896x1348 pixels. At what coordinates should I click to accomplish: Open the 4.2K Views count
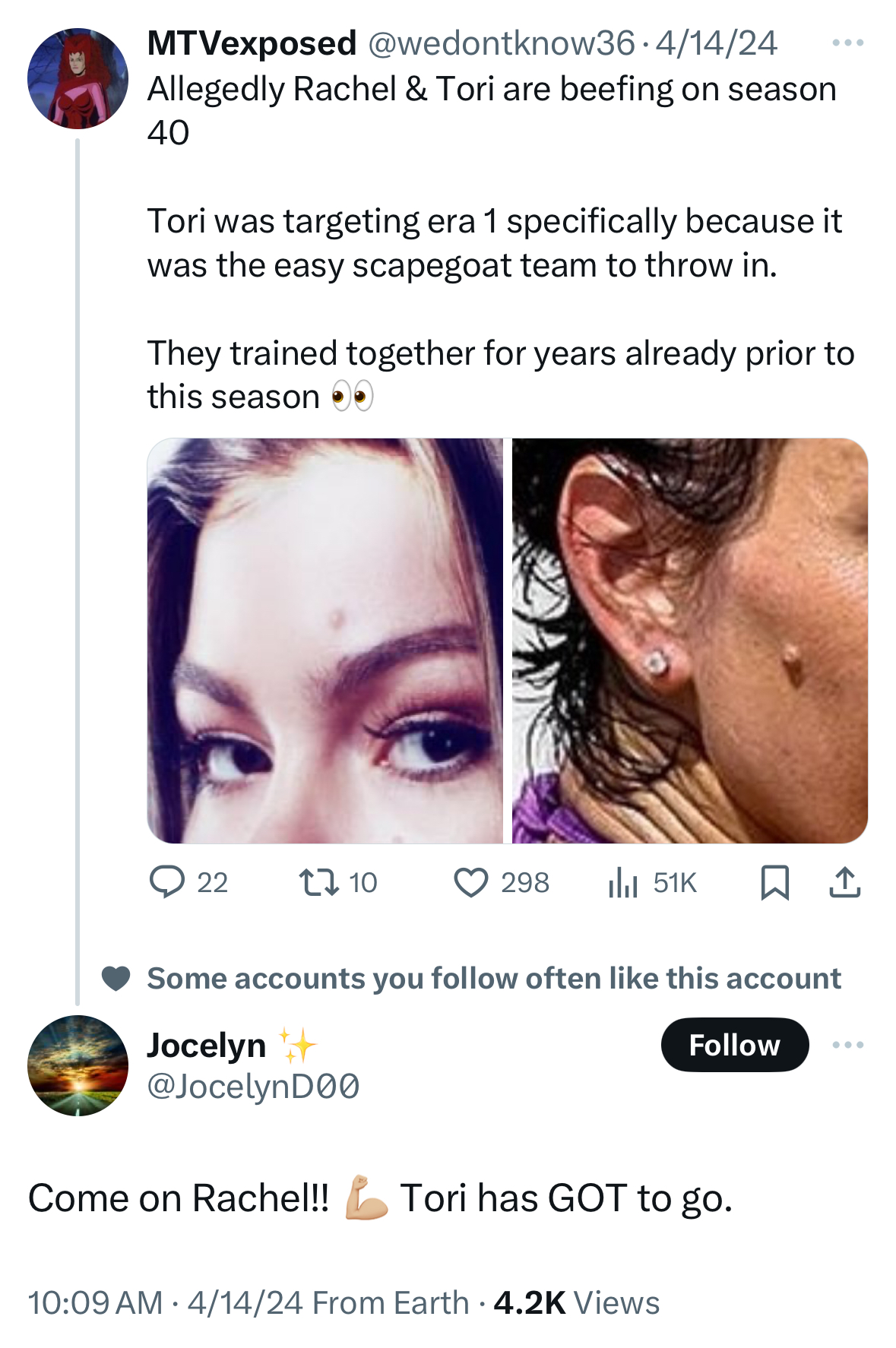577,1302
